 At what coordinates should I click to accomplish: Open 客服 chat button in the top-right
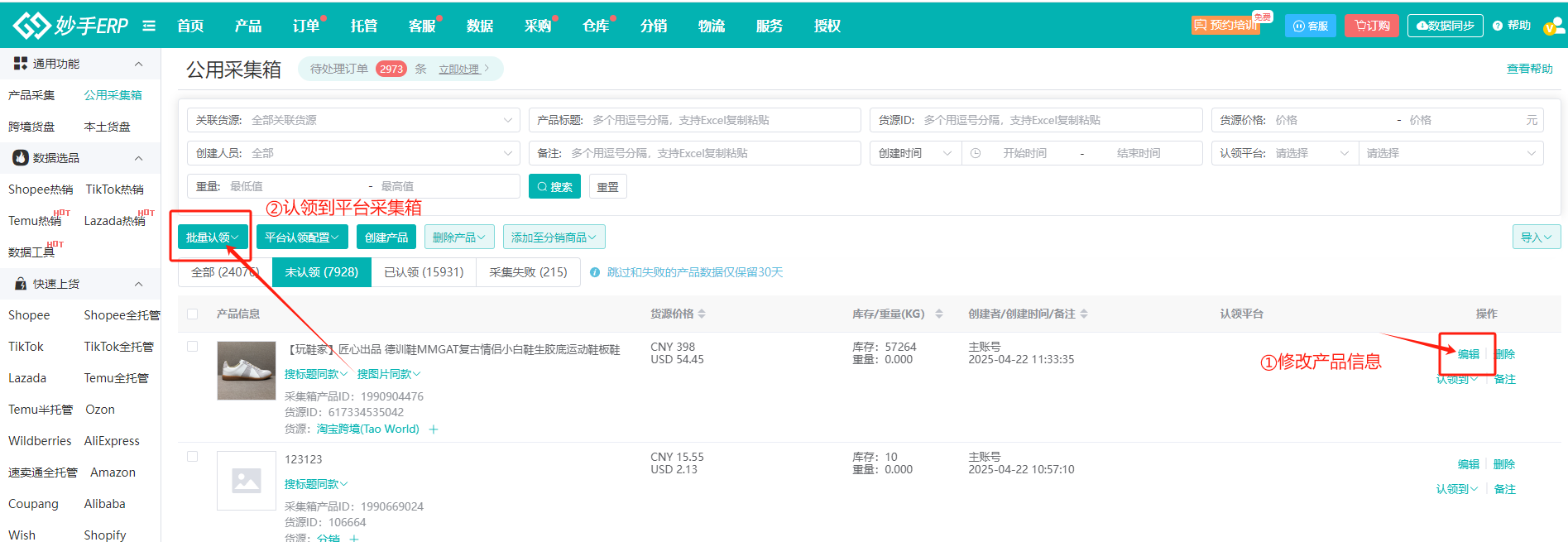pyautogui.click(x=1311, y=26)
